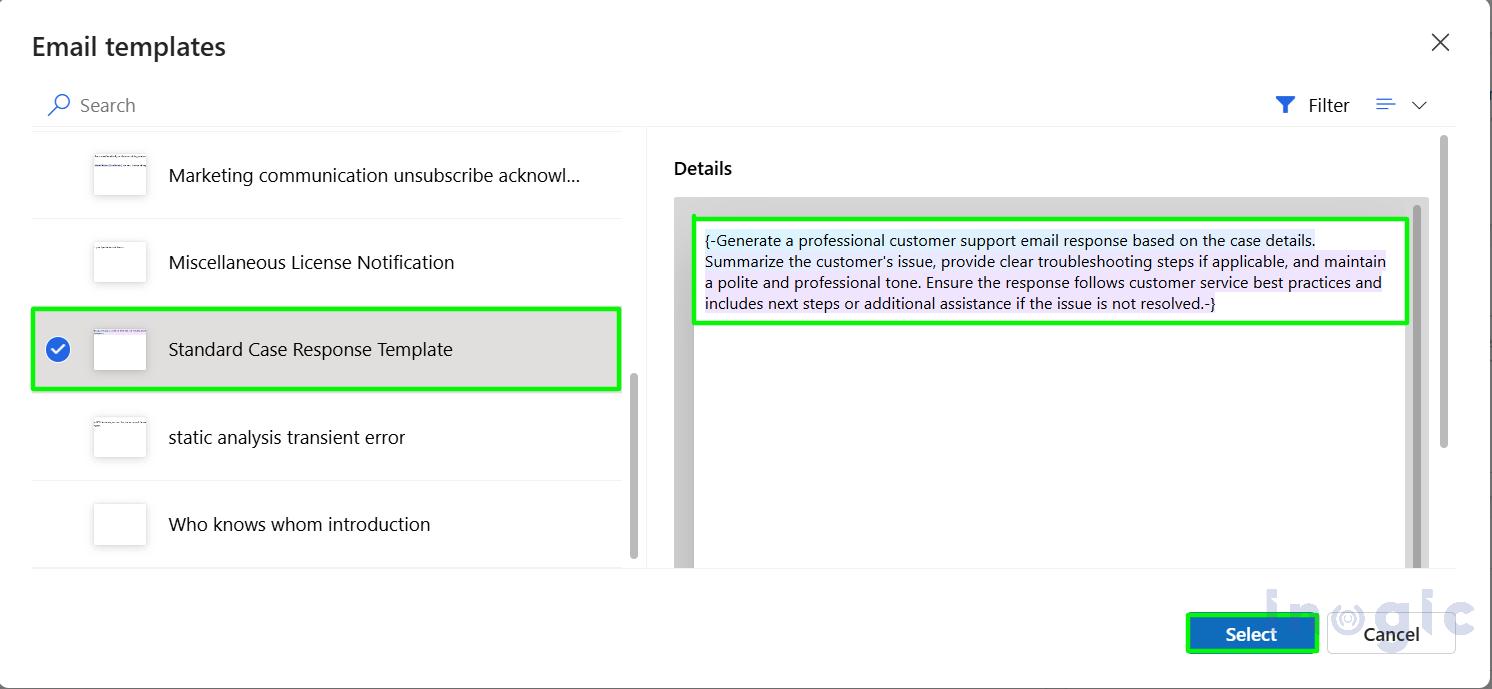Open the sort lines icon beside Filter
The width and height of the screenshot is (1492, 689).
[1384, 104]
